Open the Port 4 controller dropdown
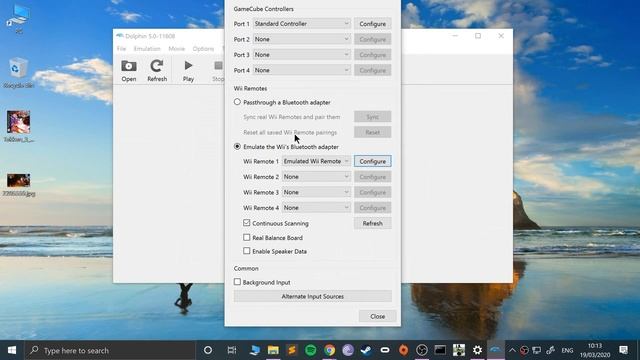This screenshot has width=640, height=360. [x=302, y=70]
